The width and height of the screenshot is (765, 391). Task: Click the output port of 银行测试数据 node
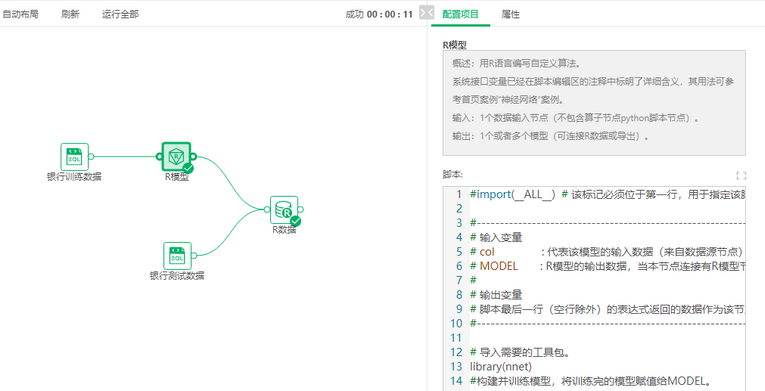(x=194, y=256)
